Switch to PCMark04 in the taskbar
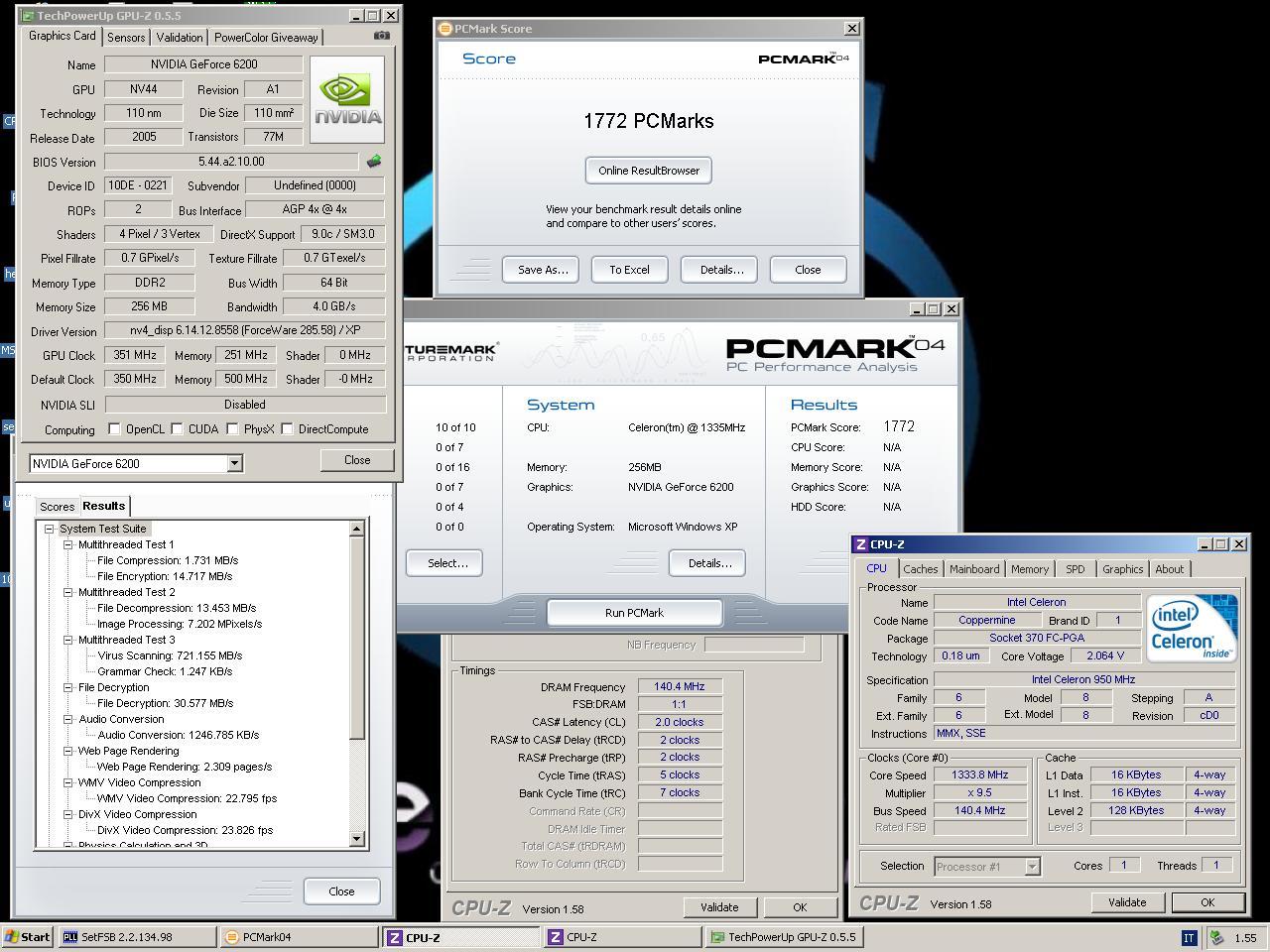Viewport: 1270px width, 952px height. pos(298,937)
